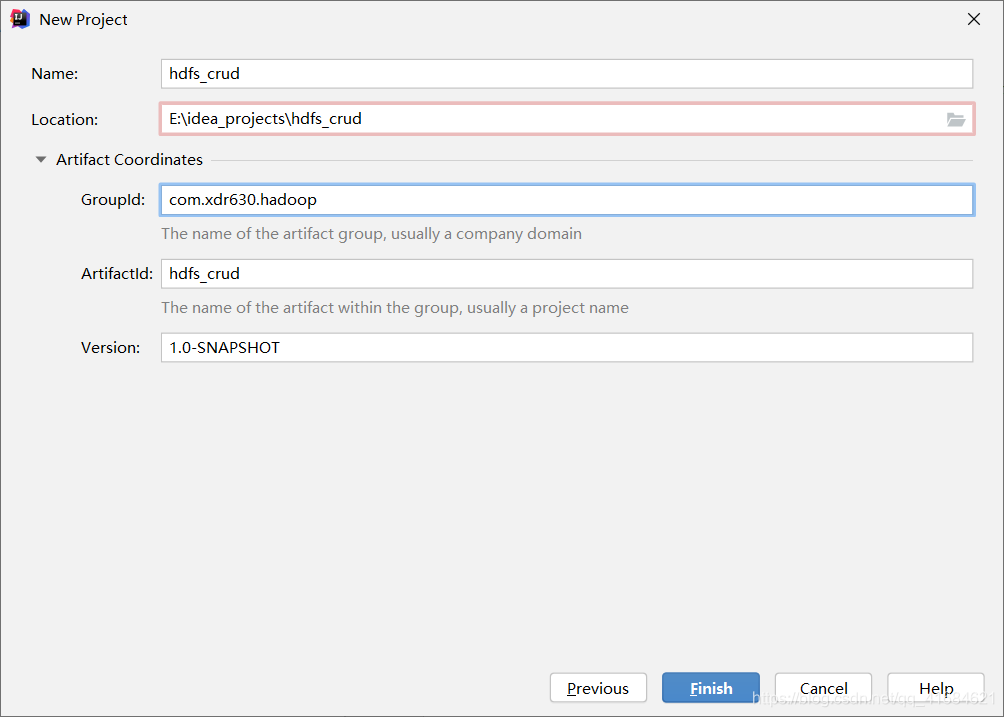Click the "Location:" label
This screenshot has height=717, width=1004.
[x=65, y=120]
